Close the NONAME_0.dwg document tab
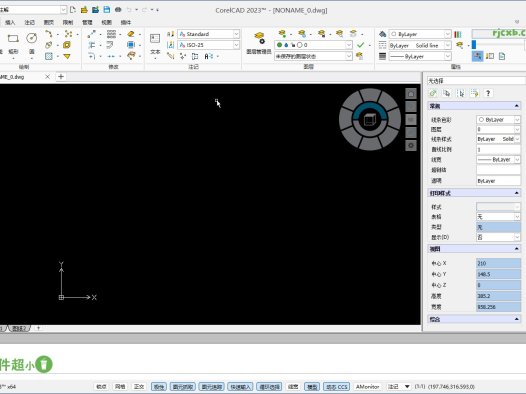 47,77
